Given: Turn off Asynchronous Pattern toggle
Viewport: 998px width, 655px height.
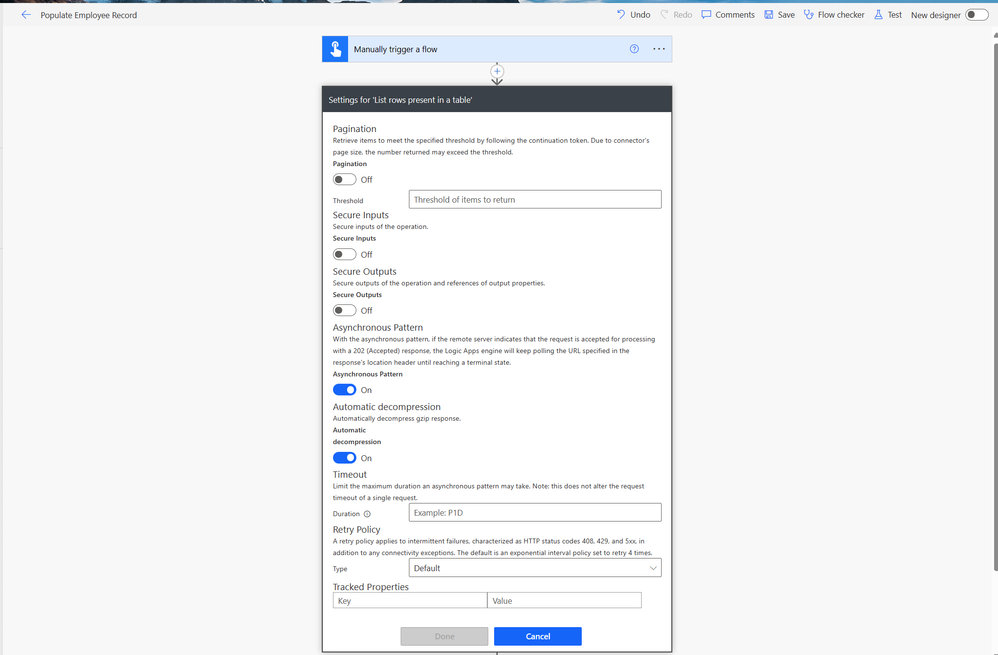Looking at the screenshot, I should click(344, 390).
